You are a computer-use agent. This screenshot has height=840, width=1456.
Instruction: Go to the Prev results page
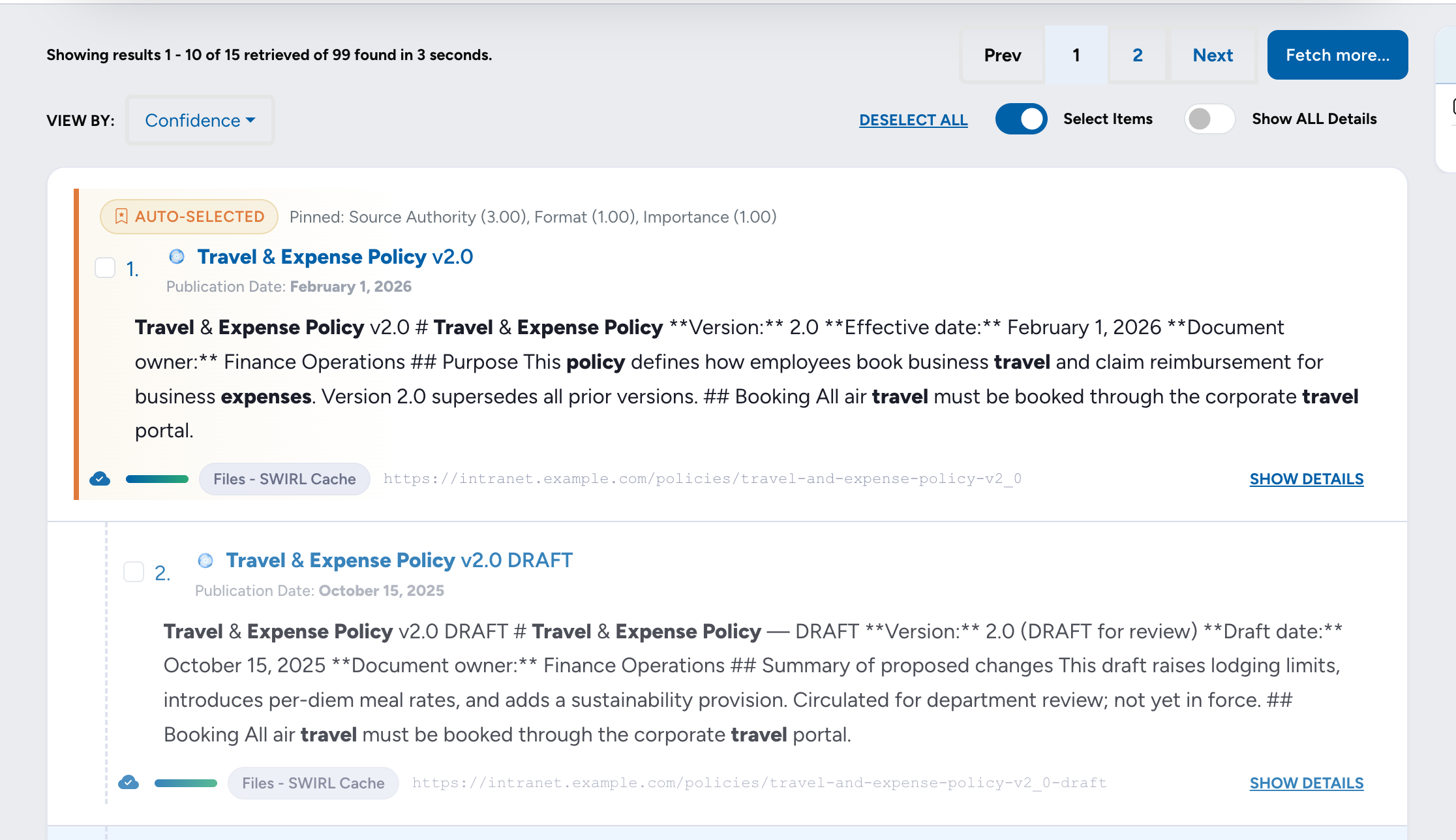pyautogui.click(x=1003, y=55)
